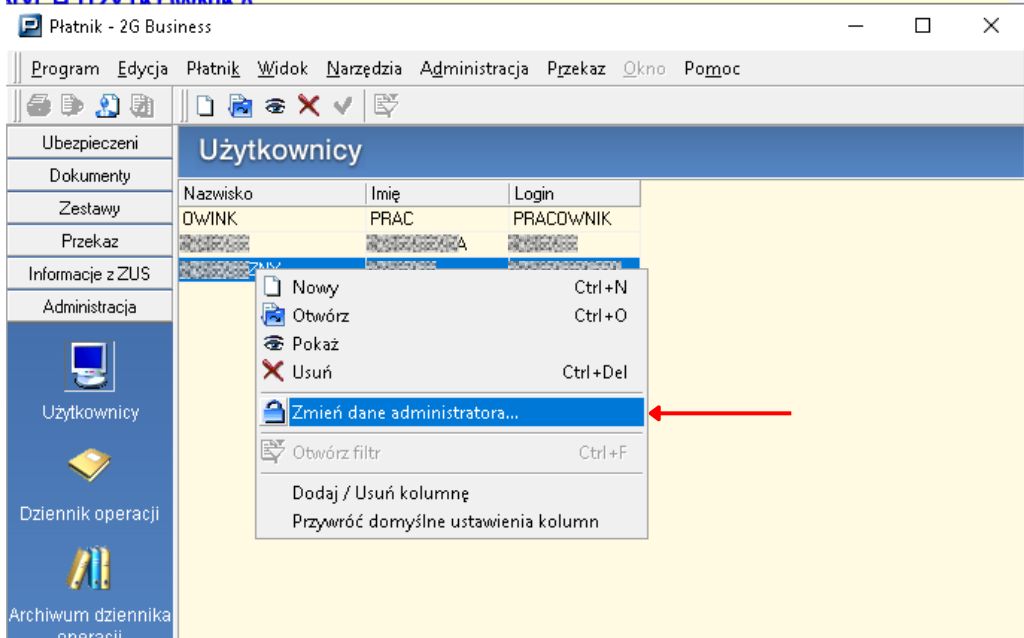Open the Widok menu
The width and height of the screenshot is (1024, 638).
pyautogui.click(x=282, y=69)
